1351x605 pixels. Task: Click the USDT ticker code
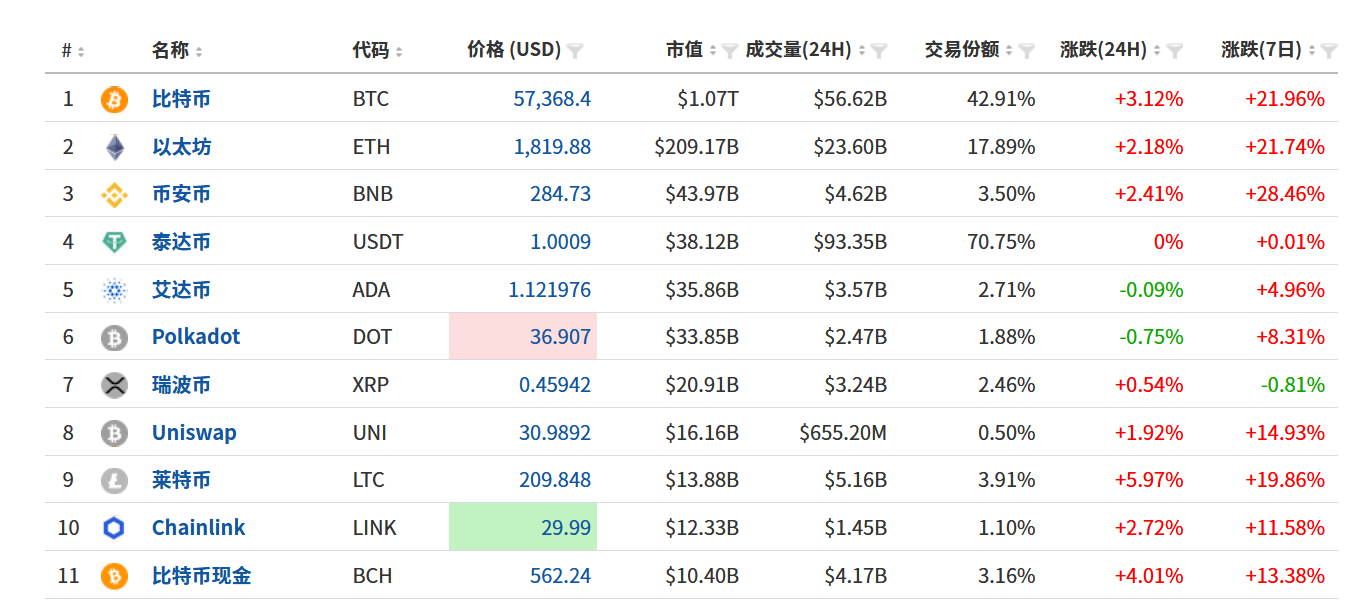(378, 242)
